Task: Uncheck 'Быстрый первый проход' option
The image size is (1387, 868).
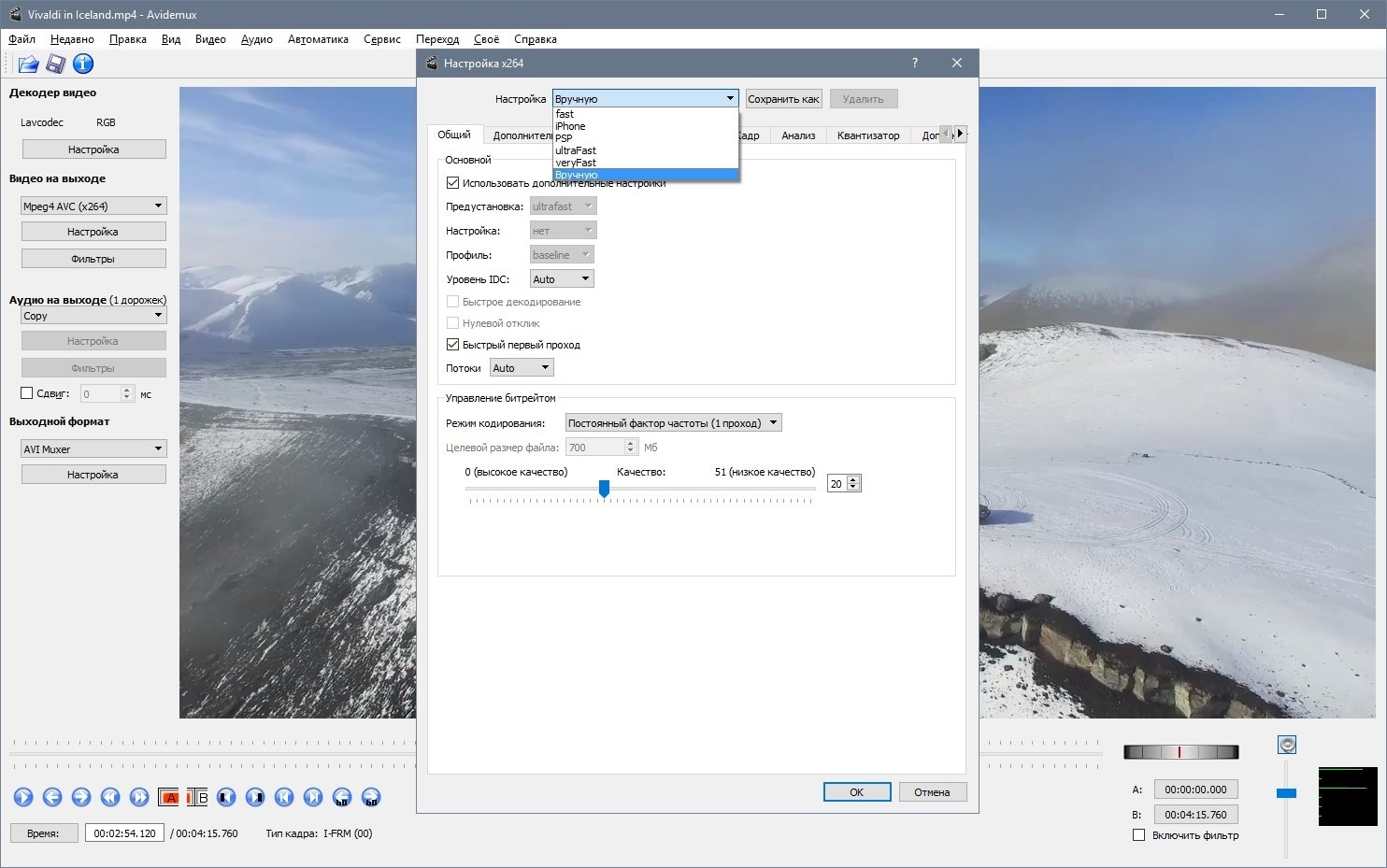Action: click(453, 345)
